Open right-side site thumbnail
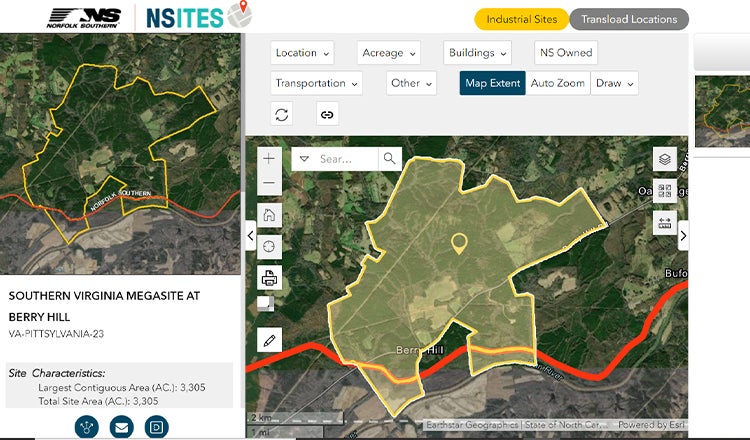The image size is (750, 440). pyautogui.click(x=722, y=111)
